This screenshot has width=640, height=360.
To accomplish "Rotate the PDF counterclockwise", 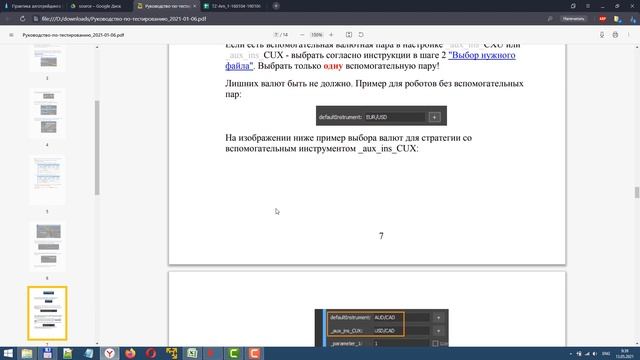I will pos(361,35).
